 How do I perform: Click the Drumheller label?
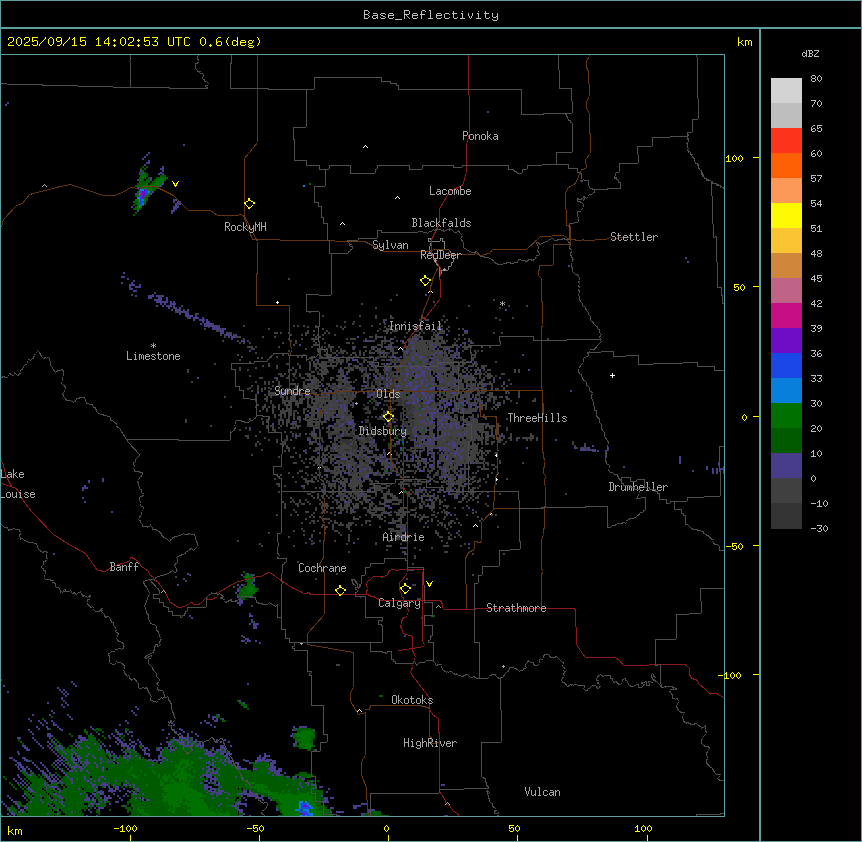pyautogui.click(x=638, y=487)
